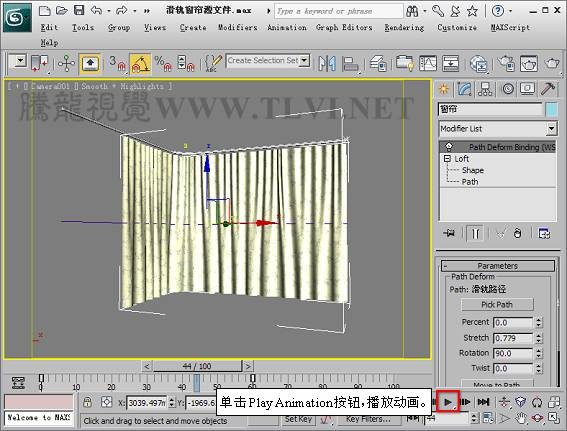Image resolution: width=567 pixels, height=431 pixels.
Task: Toggle 3D Snaps button
Action: [117, 63]
